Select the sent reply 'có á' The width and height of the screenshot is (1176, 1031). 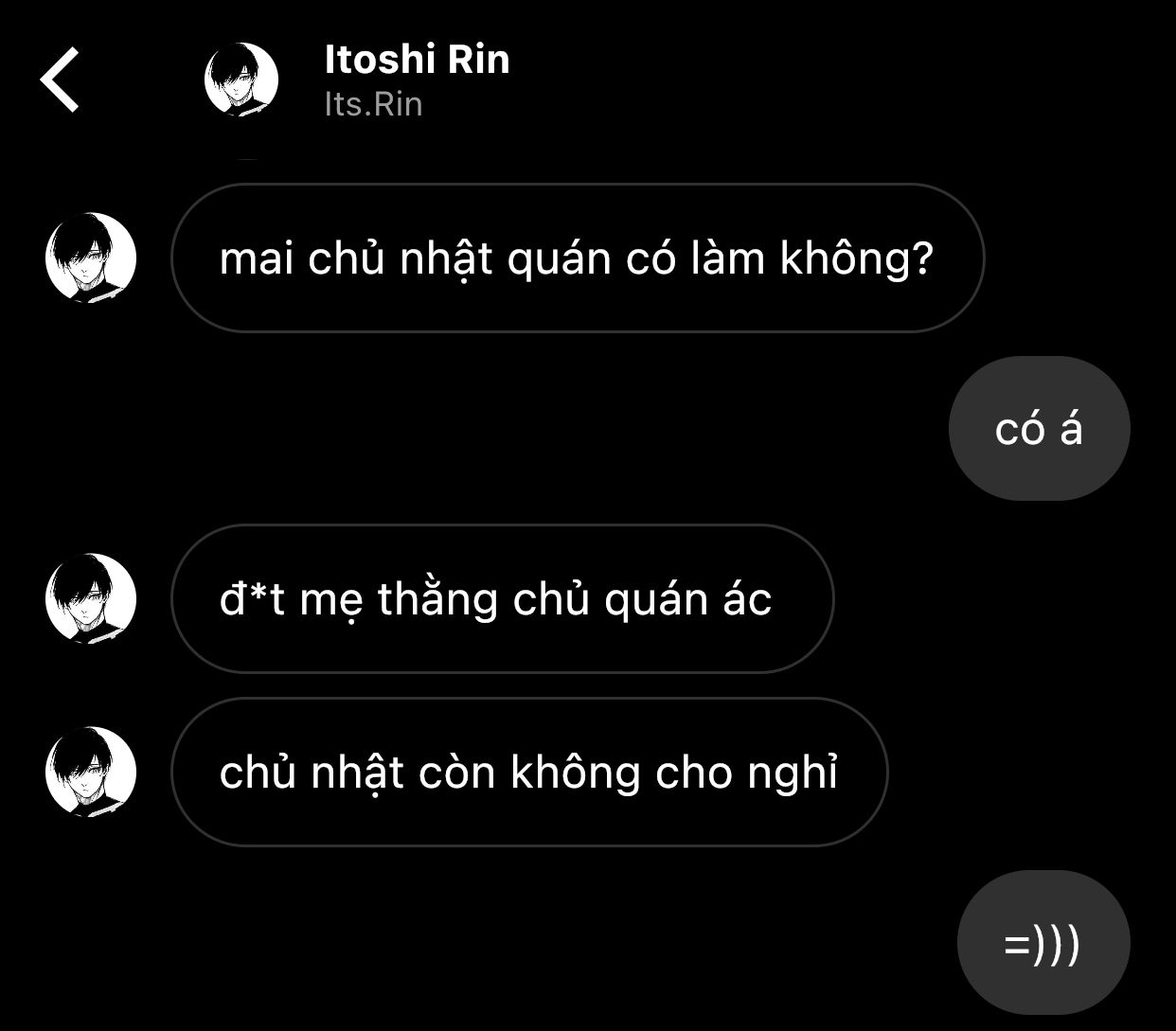point(1040,428)
